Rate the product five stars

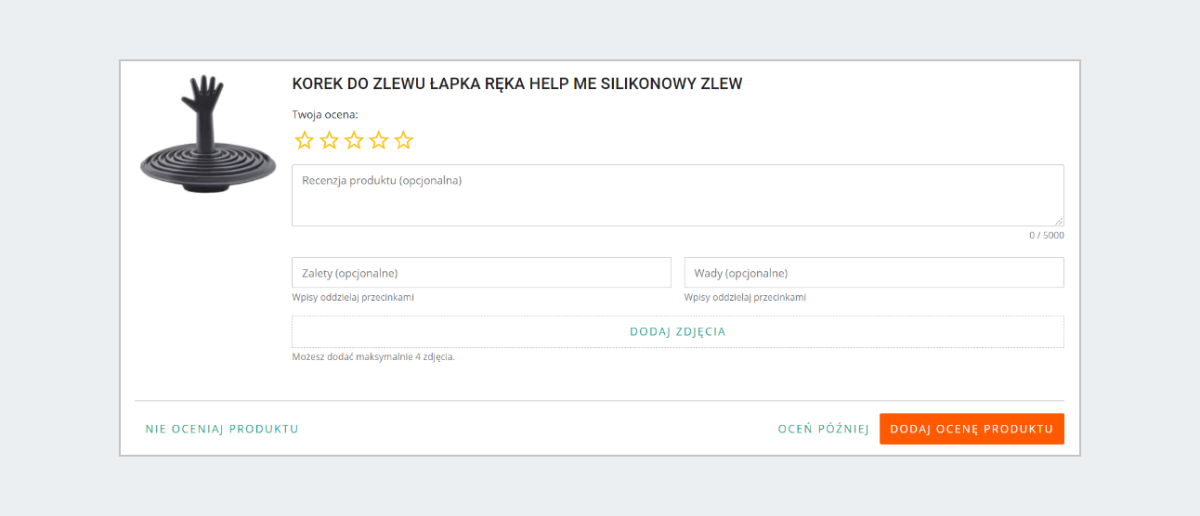403,140
